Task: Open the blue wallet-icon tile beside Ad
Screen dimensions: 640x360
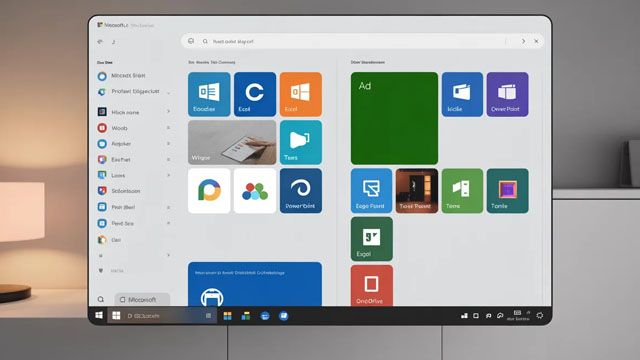Action: click(x=462, y=94)
